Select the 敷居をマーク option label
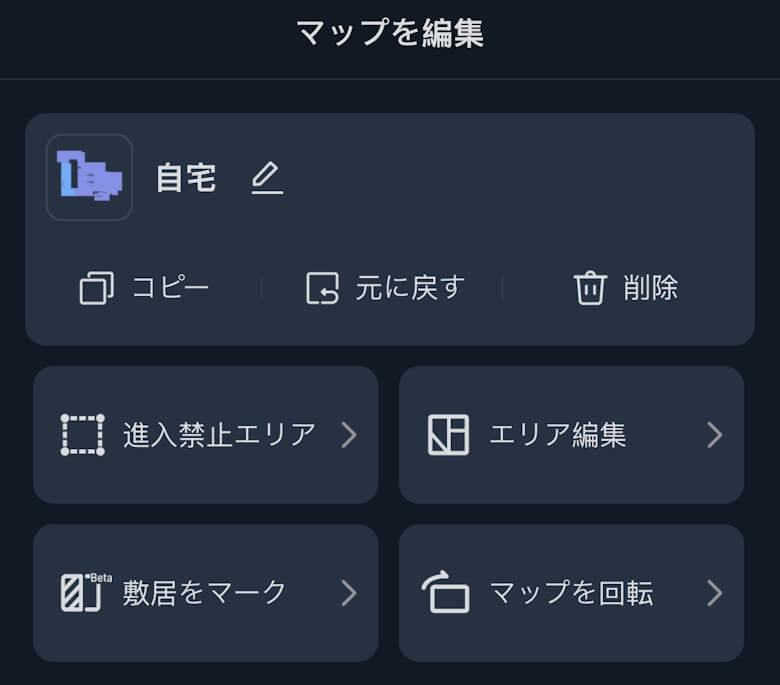 pyautogui.click(x=205, y=593)
